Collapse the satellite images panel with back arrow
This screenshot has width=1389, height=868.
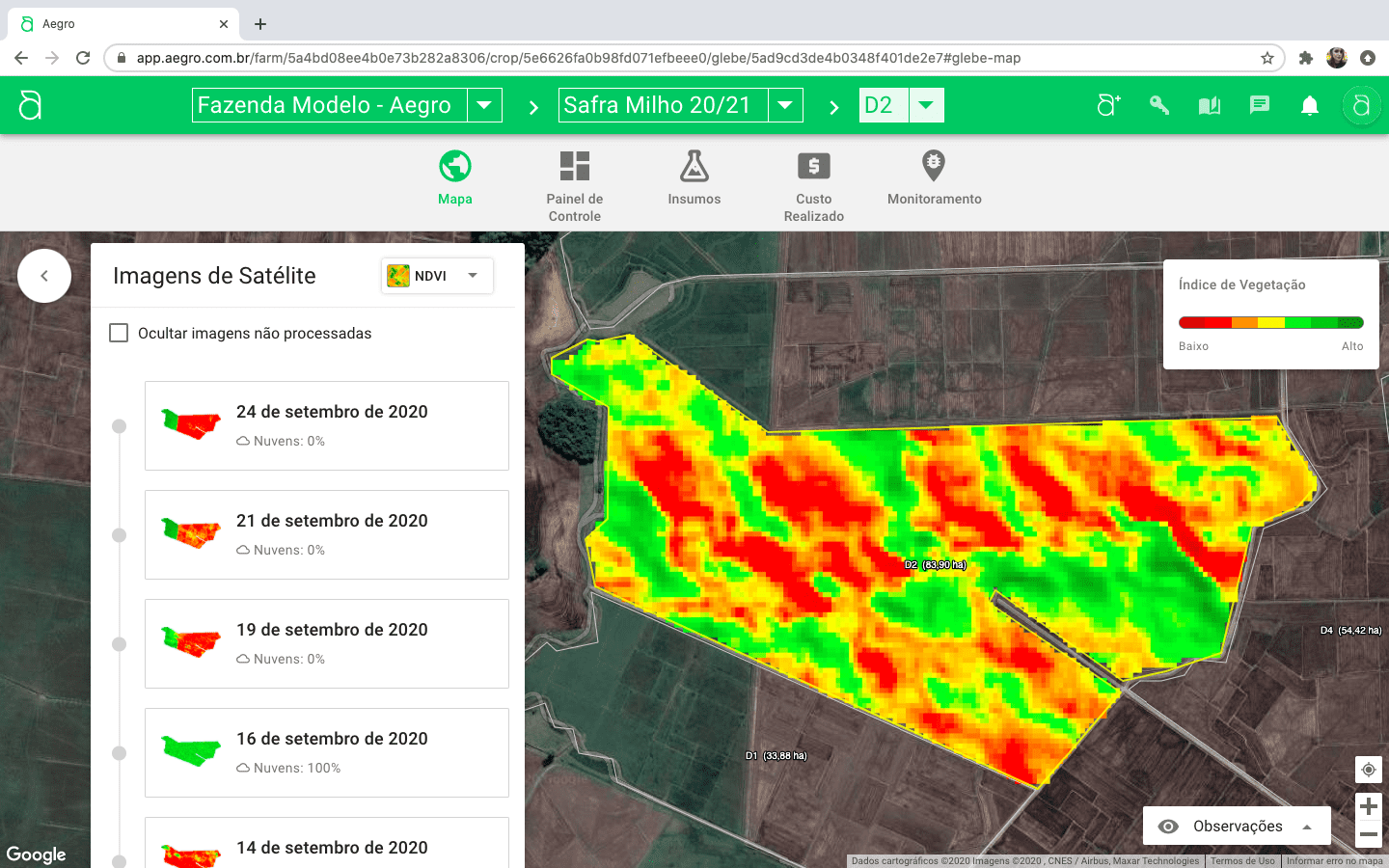tap(44, 276)
